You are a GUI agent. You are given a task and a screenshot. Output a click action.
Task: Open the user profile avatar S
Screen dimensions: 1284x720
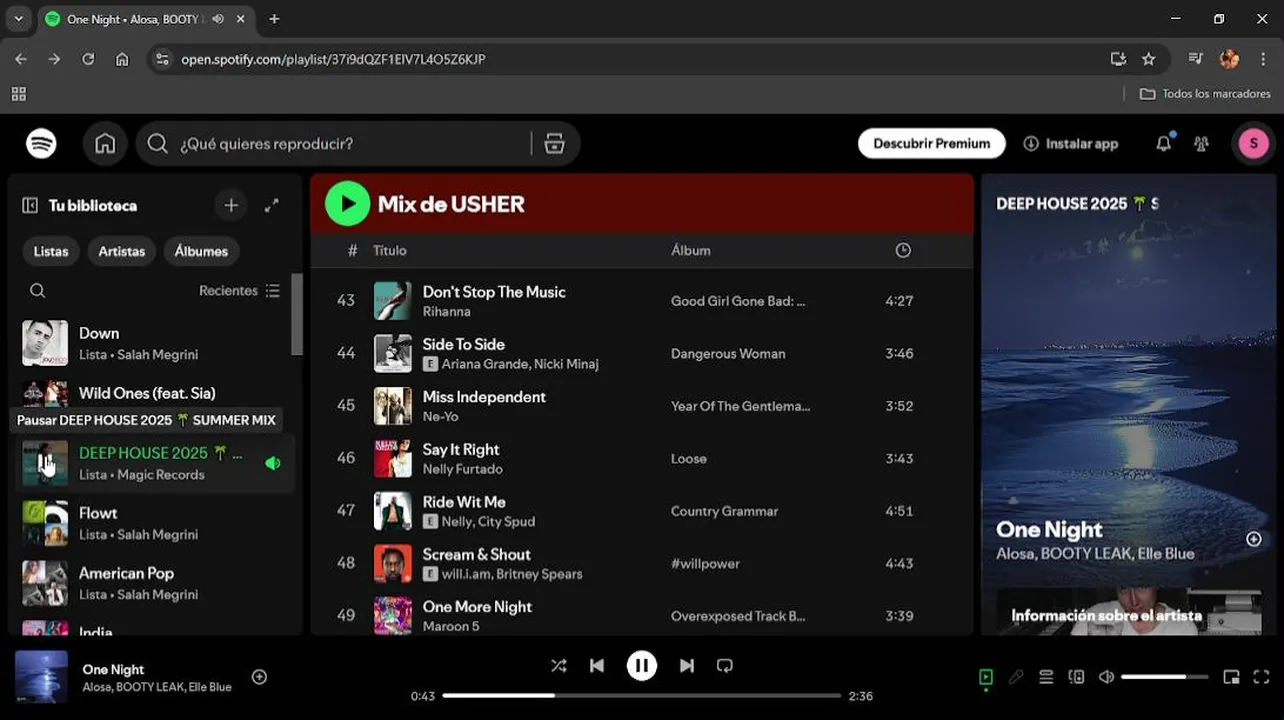pos(1253,144)
